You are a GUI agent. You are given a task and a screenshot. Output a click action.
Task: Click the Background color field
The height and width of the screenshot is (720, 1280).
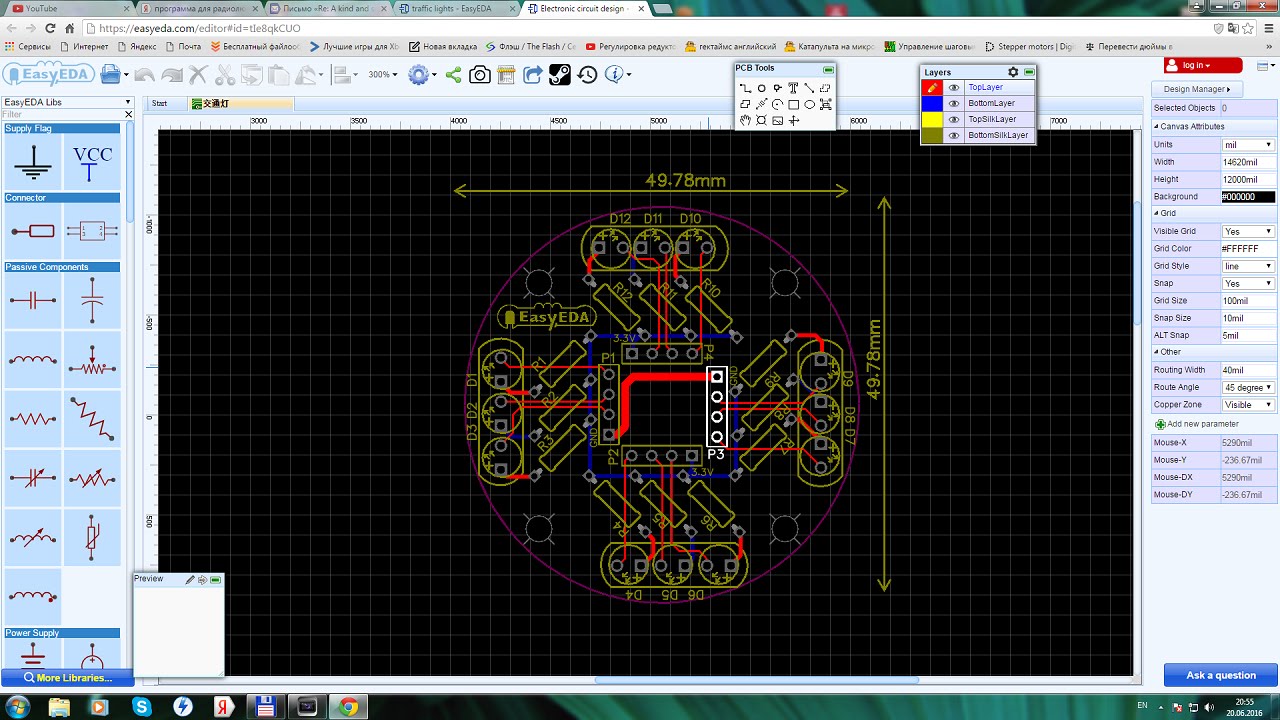(x=1248, y=197)
